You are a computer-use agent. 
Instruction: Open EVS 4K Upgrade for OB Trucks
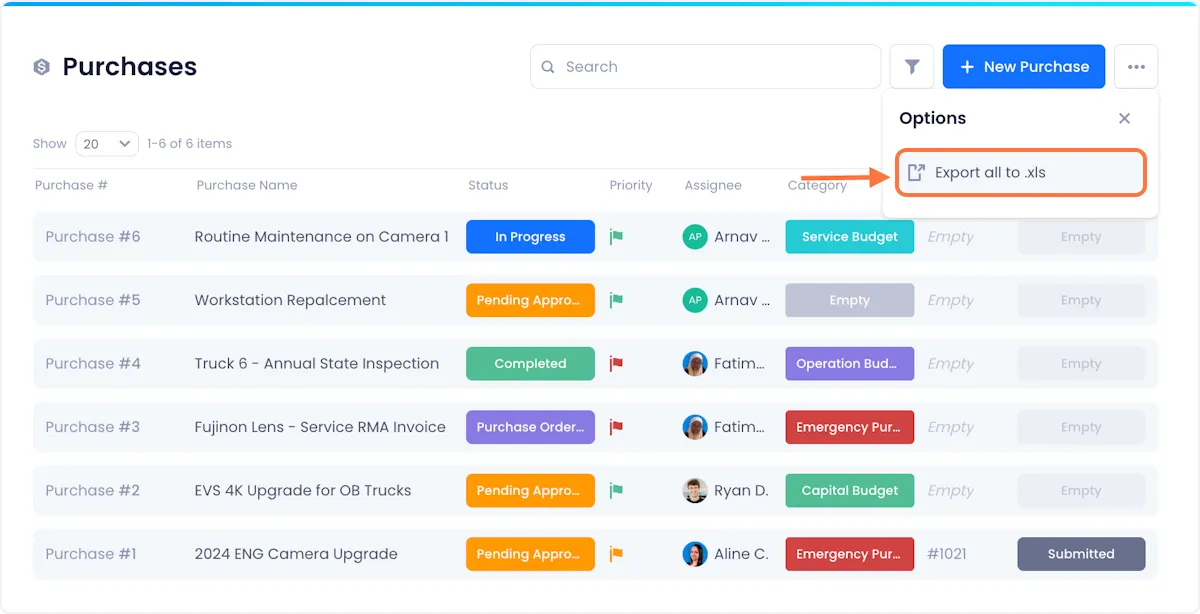(303, 491)
